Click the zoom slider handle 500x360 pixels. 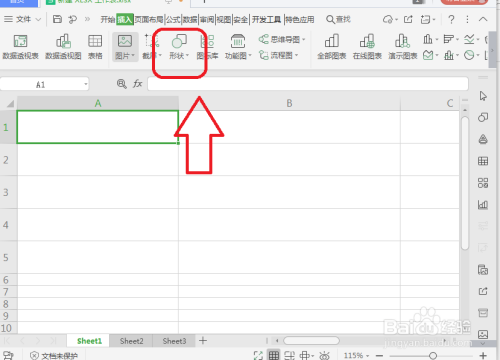point(433,356)
